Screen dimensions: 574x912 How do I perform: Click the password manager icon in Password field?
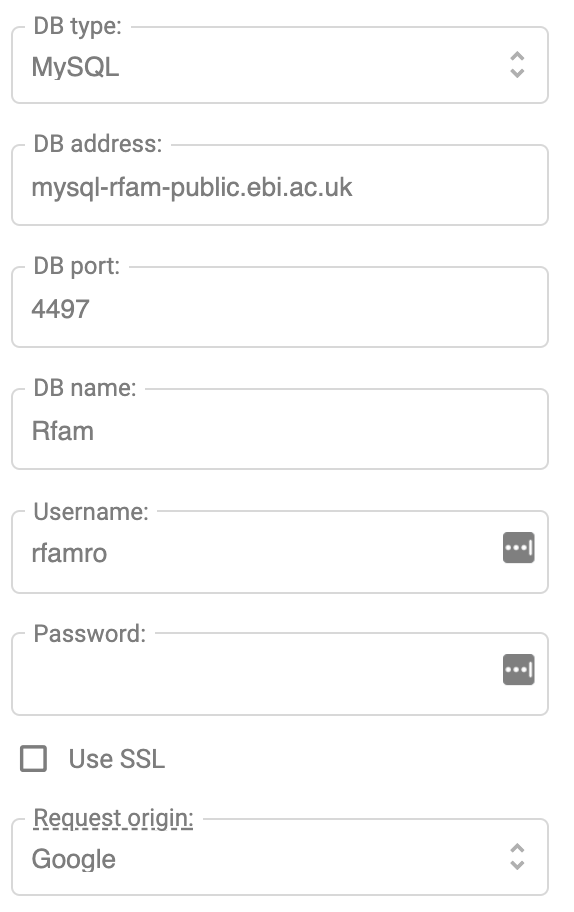coord(518,669)
